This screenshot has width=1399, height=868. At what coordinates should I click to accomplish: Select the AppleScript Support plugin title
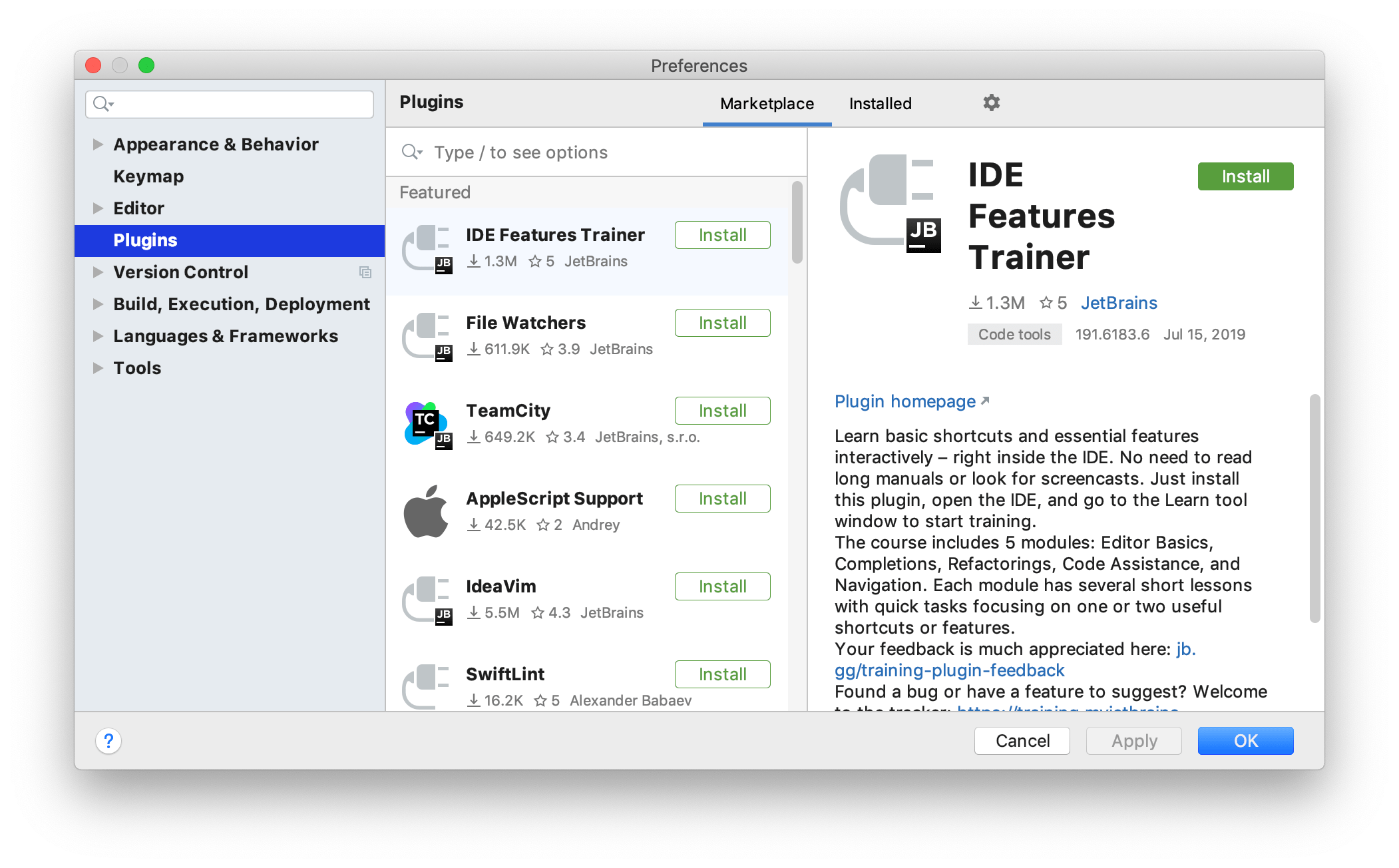point(554,499)
